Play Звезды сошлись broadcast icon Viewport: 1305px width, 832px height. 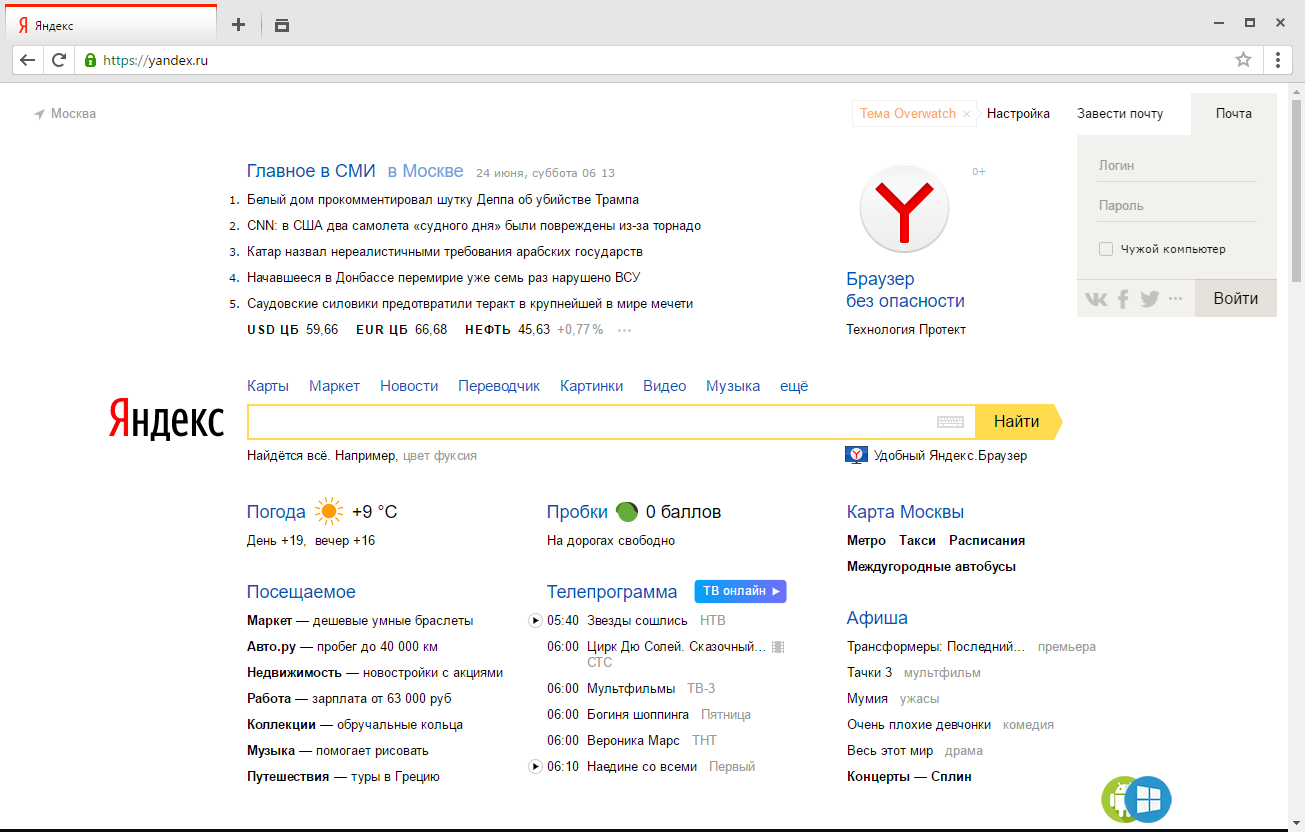535,621
